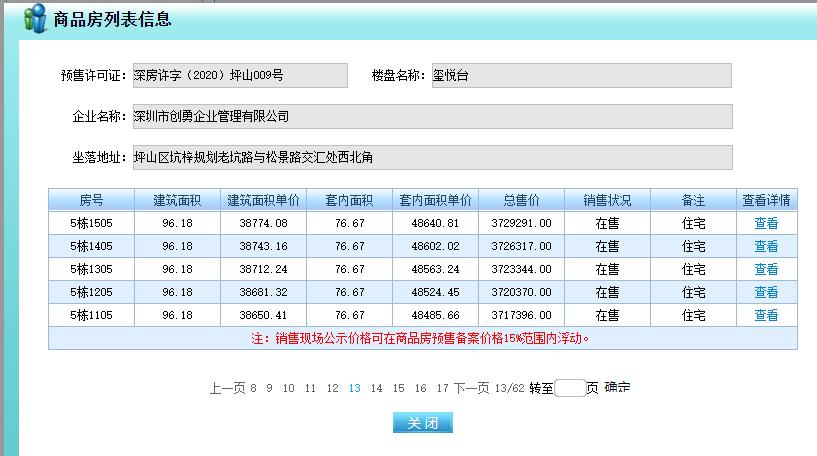Click the 查看详情 column header
This screenshot has height=456, width=817.
click(766, 200)
